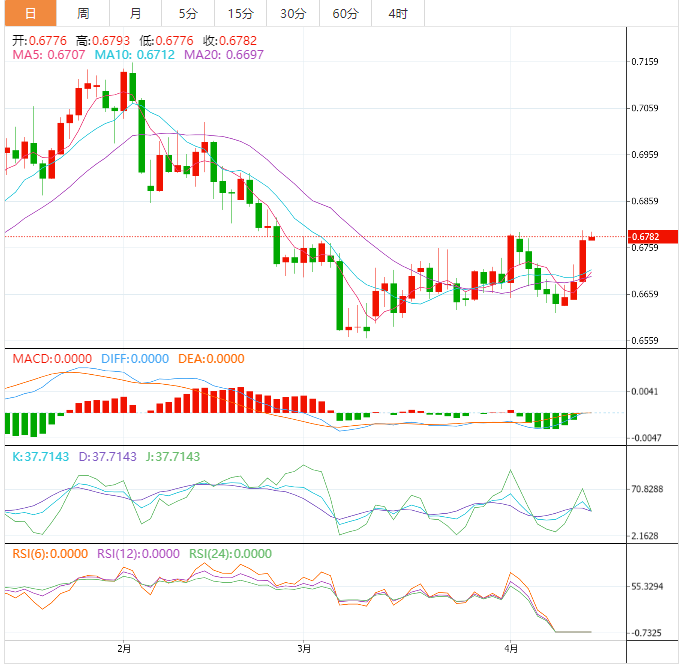The height and width of the screenshot is (672, 684).
Task: Click the 低:0.6776 low price value
Action: (166, 41)
